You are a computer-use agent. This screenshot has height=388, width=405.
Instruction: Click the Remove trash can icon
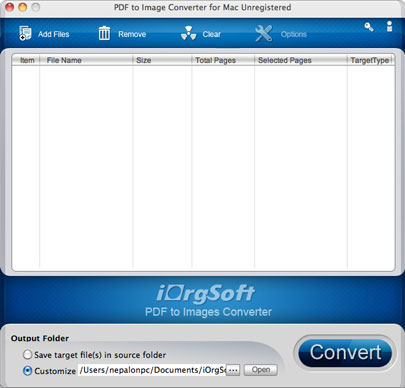point(104,33)
